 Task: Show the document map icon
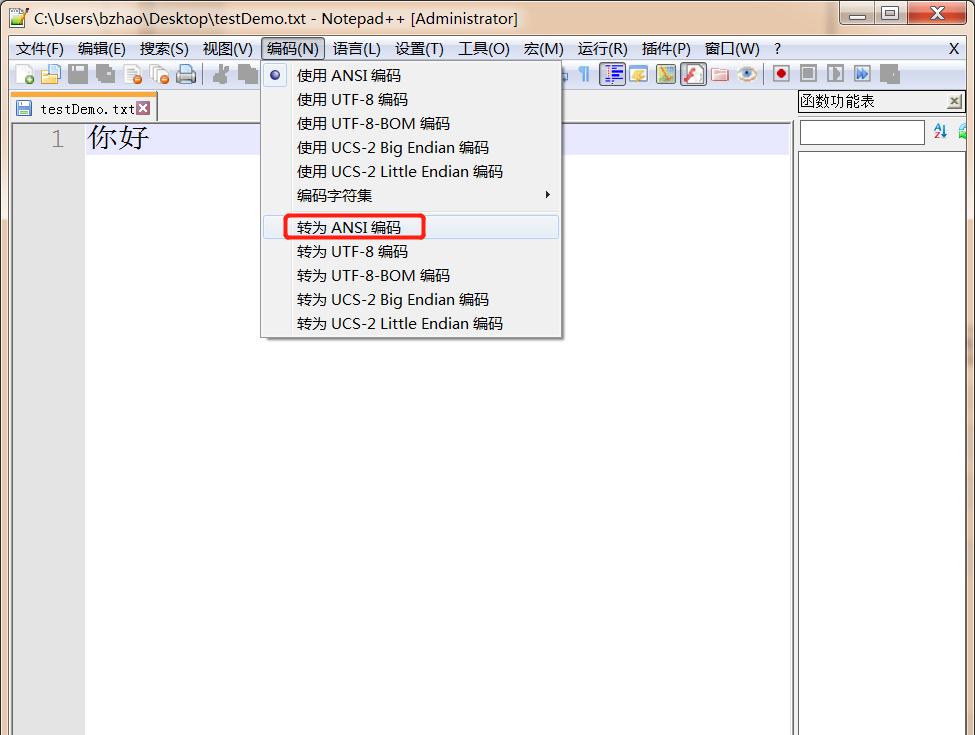[666, 75]
